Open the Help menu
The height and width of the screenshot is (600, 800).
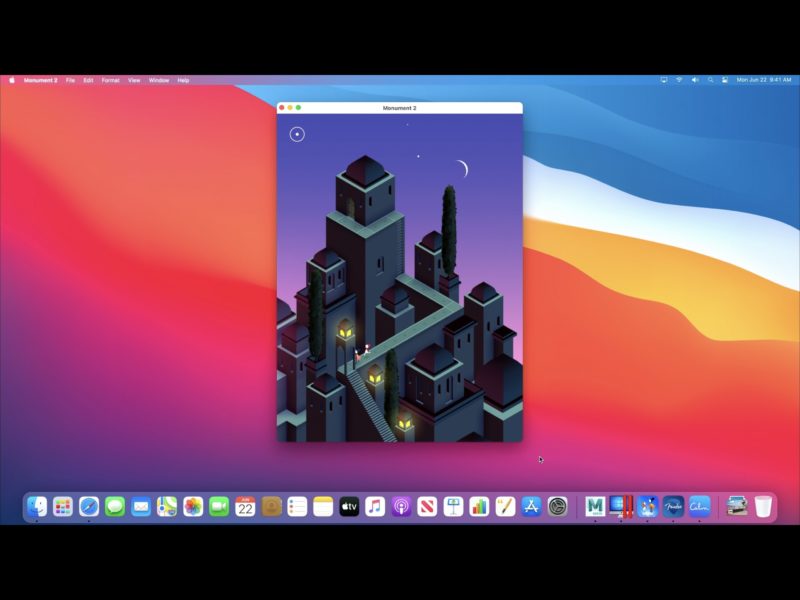[183, 80]
